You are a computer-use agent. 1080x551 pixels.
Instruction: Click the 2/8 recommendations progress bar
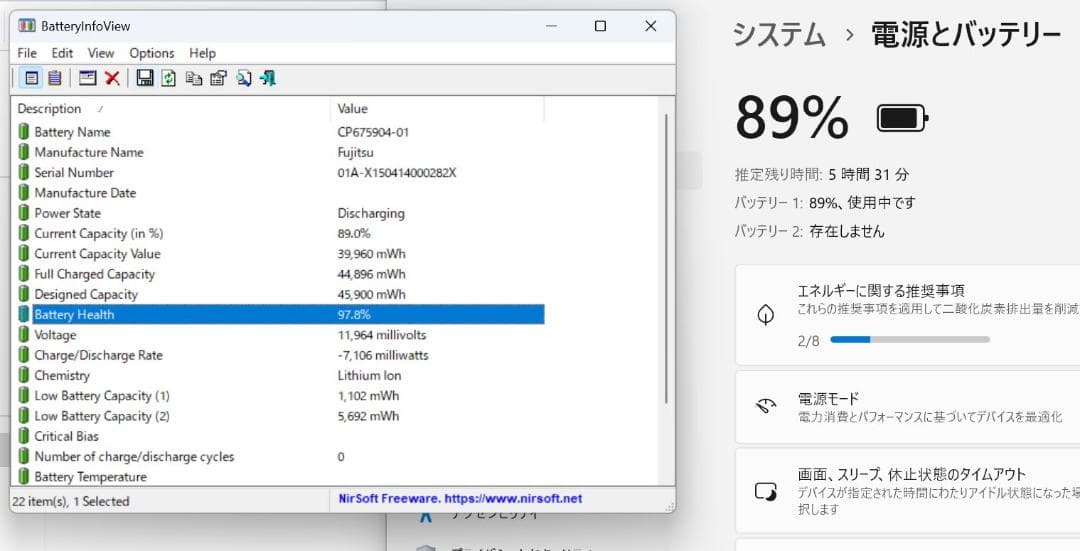pyautogui.click(x=910, y=340)
